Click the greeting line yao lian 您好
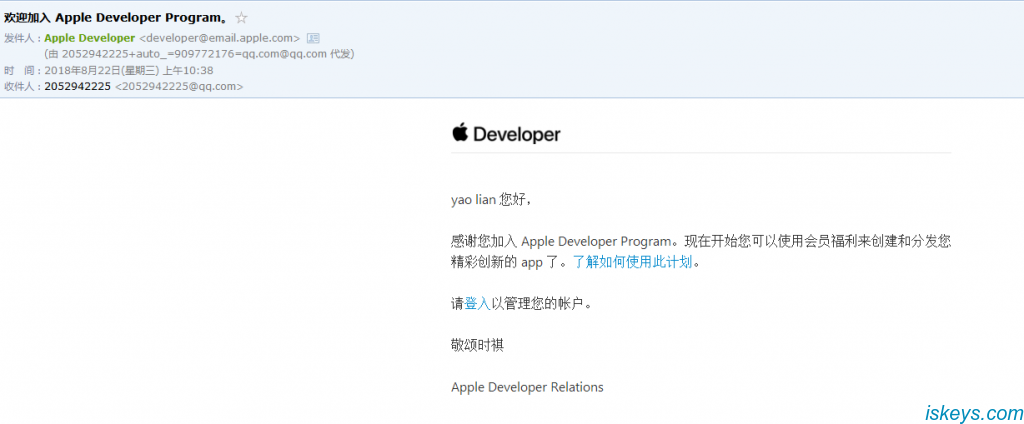 coord(491,199)
